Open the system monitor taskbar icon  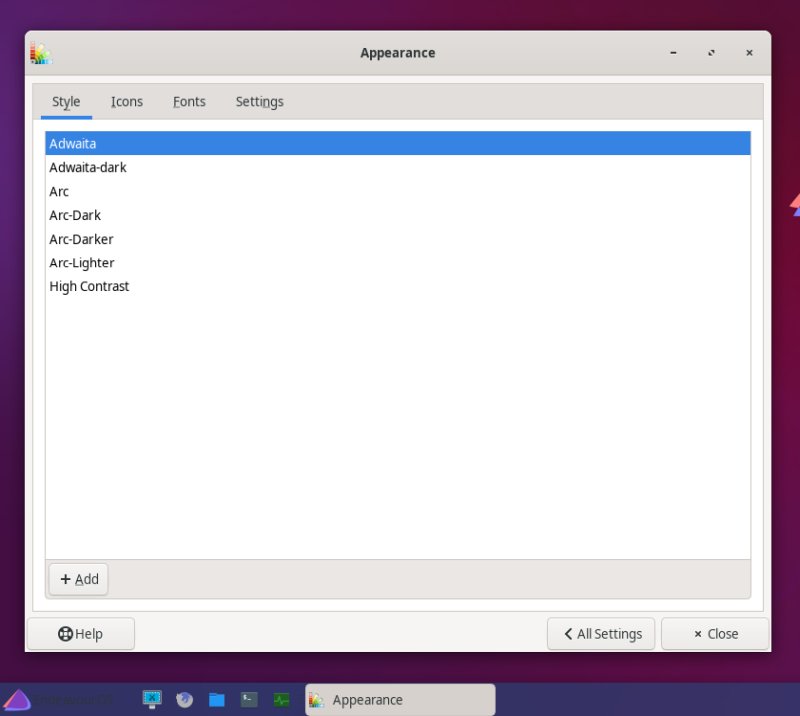click(x=282, y=699)
